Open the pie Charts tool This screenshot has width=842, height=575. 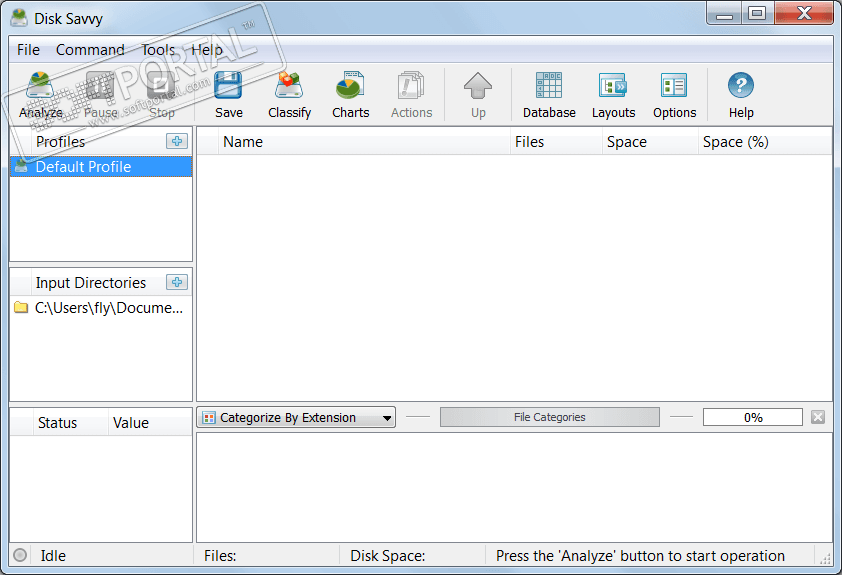tap(351, 95)
